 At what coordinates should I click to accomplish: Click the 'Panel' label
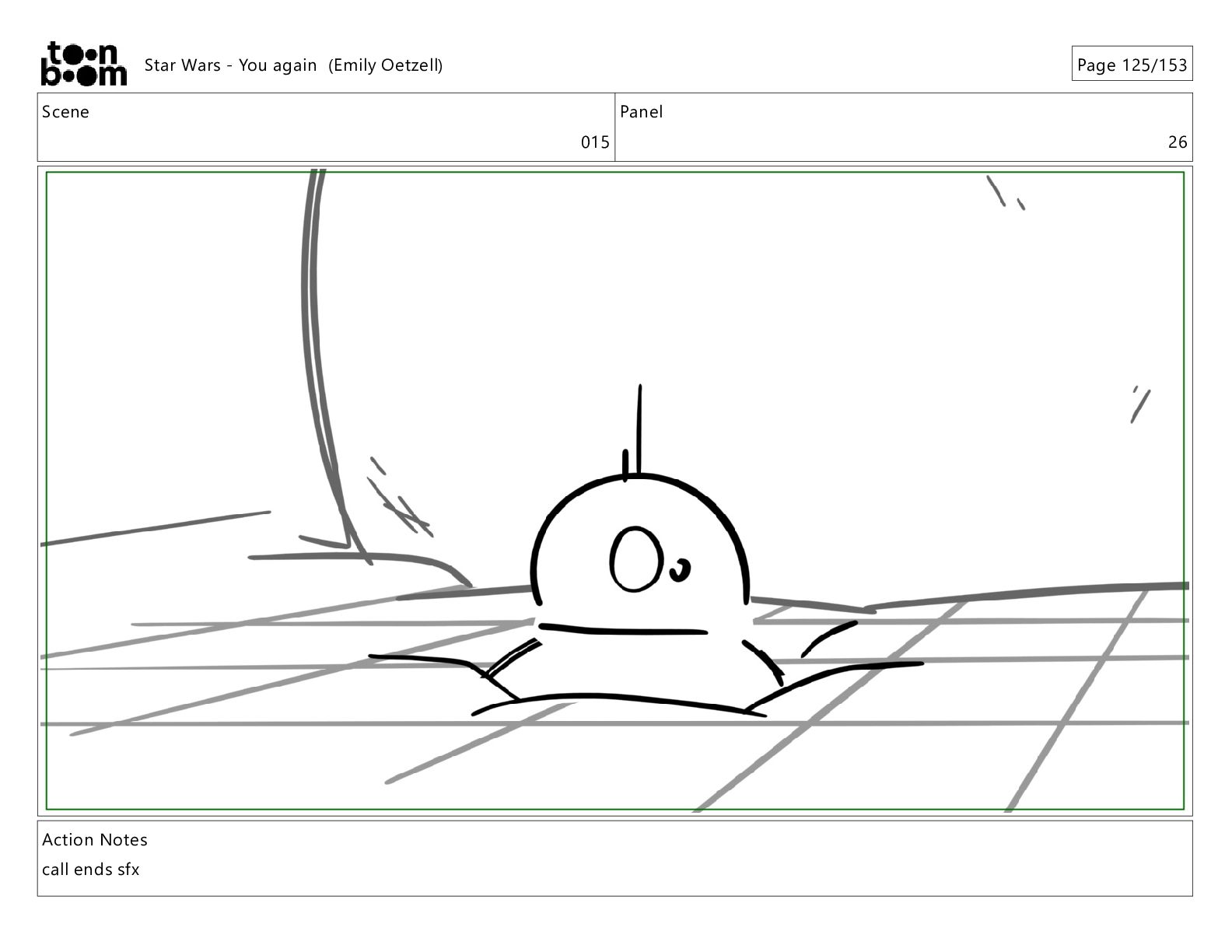pos(642,112)
